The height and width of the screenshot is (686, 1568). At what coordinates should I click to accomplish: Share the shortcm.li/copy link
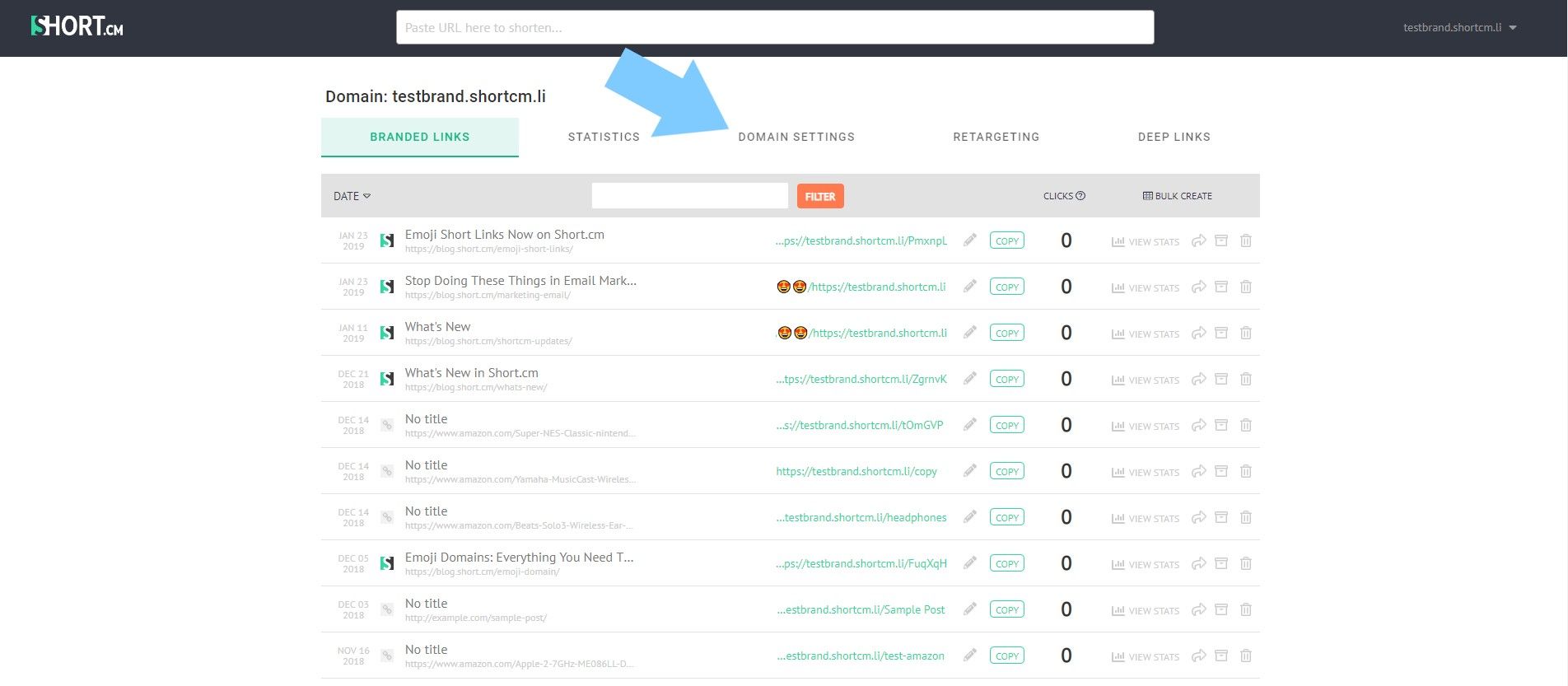(x=1199, y=471)
